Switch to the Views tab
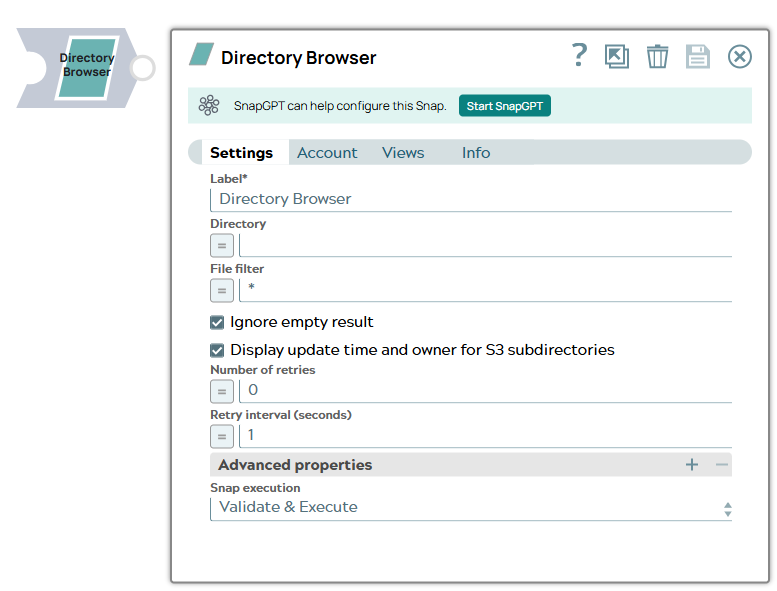Image resolution: width=777 pixels, height=591 pixels. click(403, 153)
